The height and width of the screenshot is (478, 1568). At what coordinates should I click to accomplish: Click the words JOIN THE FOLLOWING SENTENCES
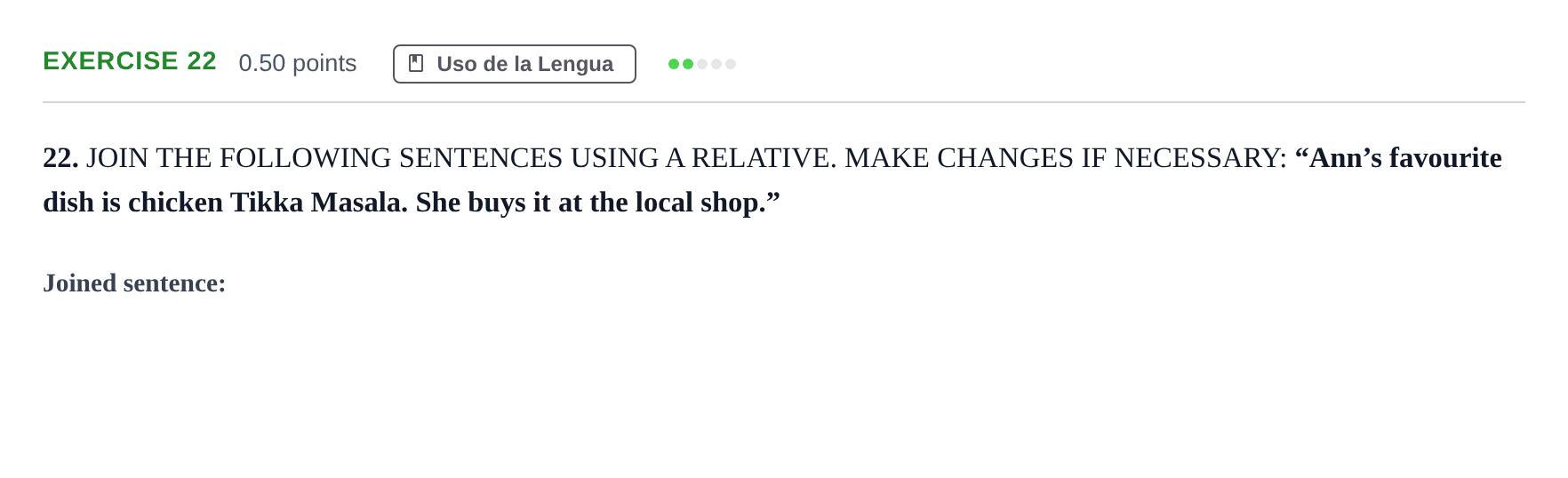click(324, 158)
